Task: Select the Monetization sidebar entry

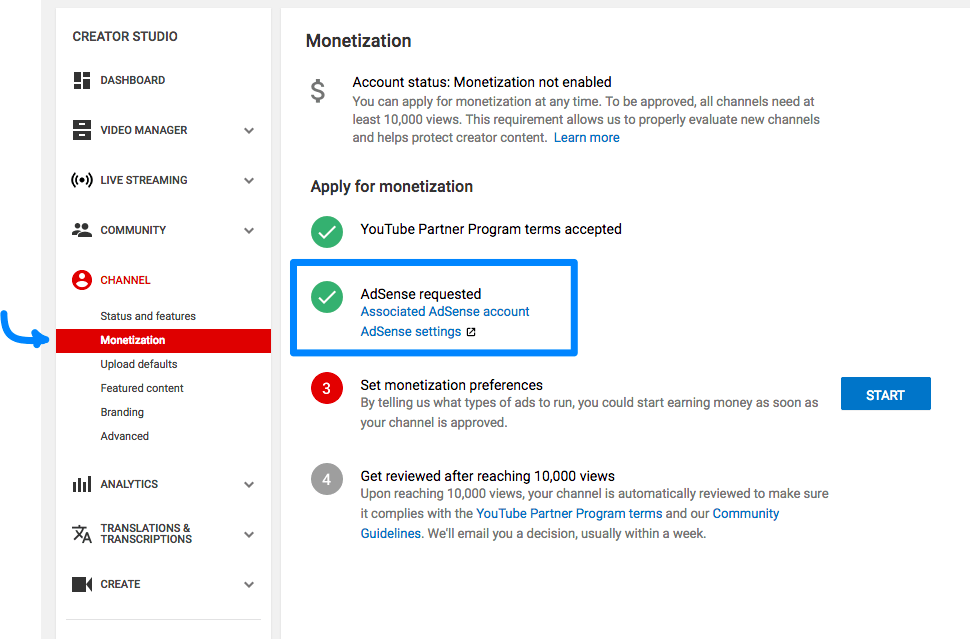Action: coord(163,340)
